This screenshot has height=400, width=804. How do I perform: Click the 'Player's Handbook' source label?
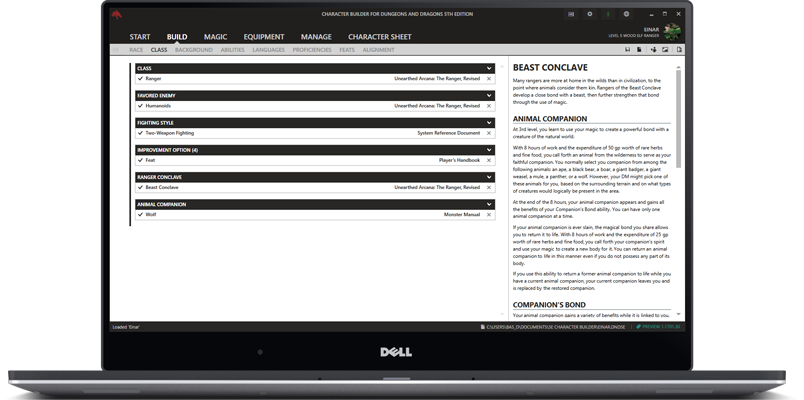click(459, 161)
